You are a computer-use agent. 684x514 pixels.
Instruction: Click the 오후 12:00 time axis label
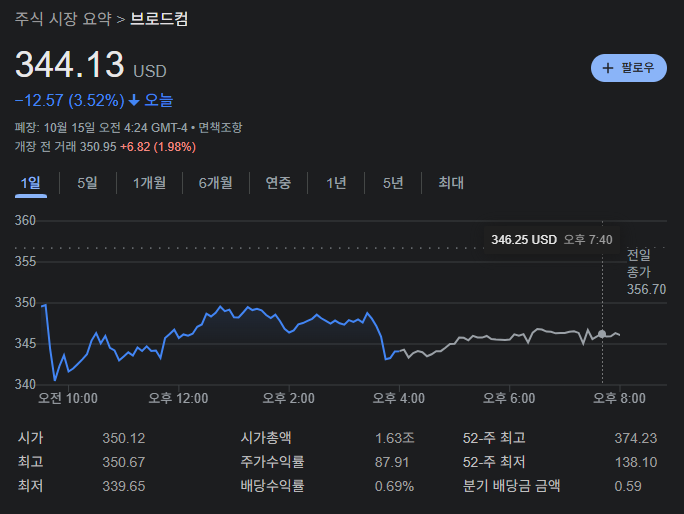tap(178, 398)
